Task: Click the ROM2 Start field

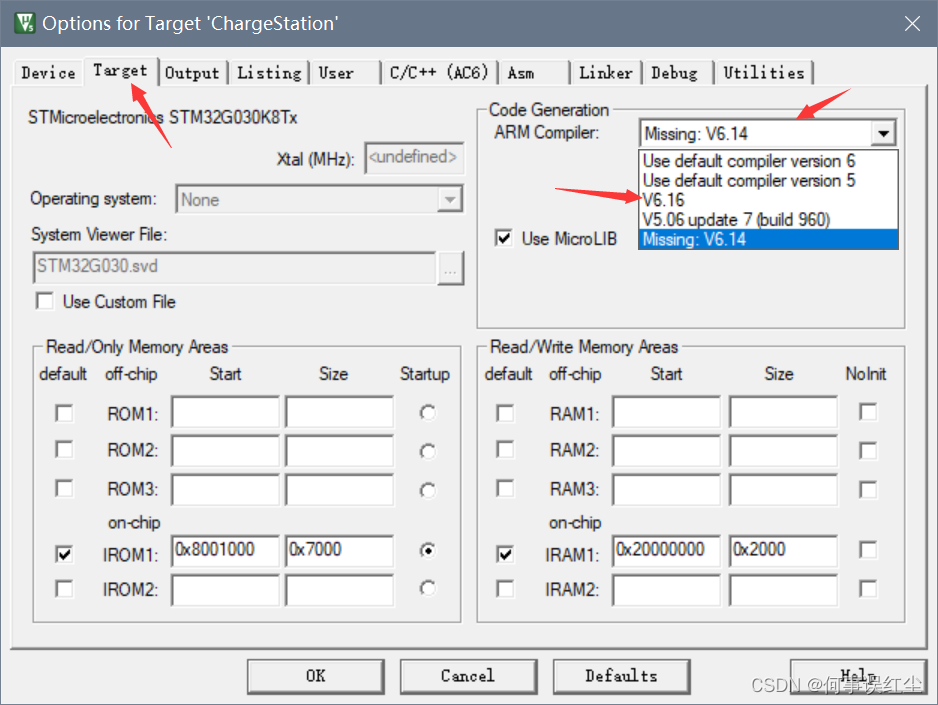Action: click(x=225, y=450)
